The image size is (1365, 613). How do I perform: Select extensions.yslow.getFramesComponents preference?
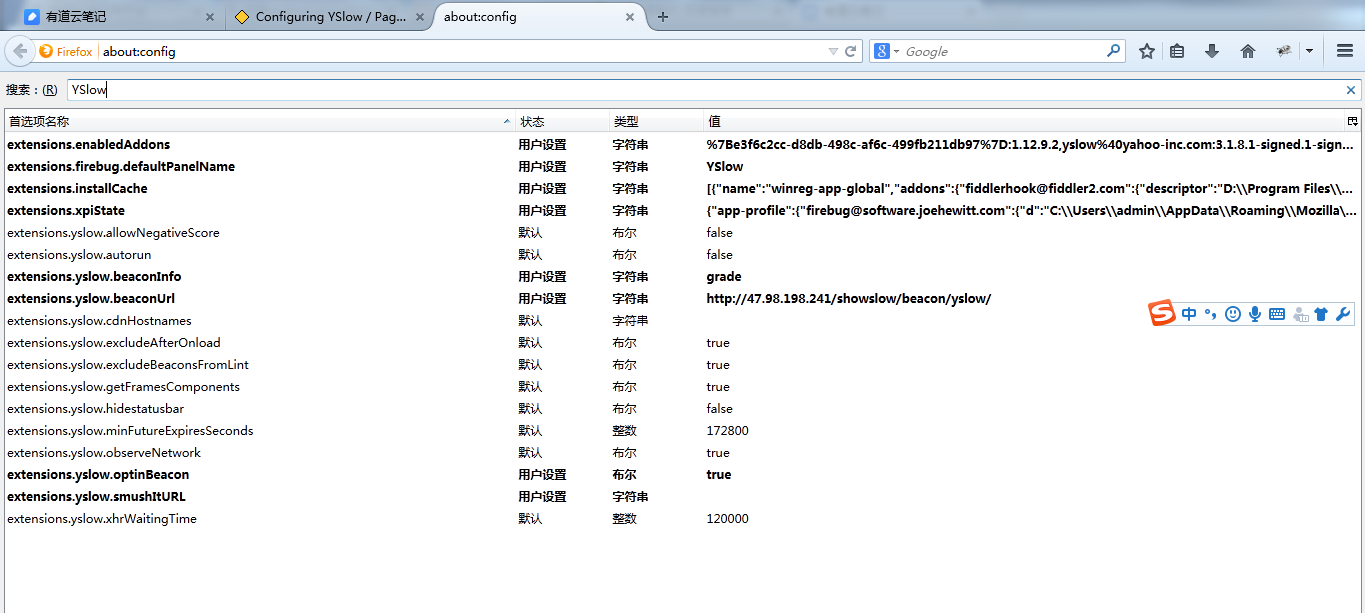point(682,387)
